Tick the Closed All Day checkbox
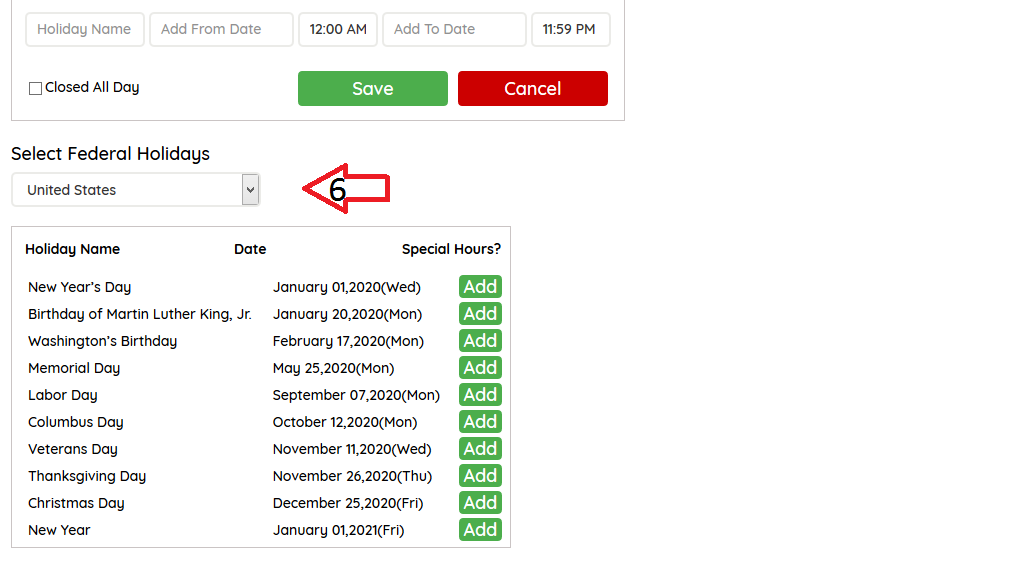 (36, 88)
